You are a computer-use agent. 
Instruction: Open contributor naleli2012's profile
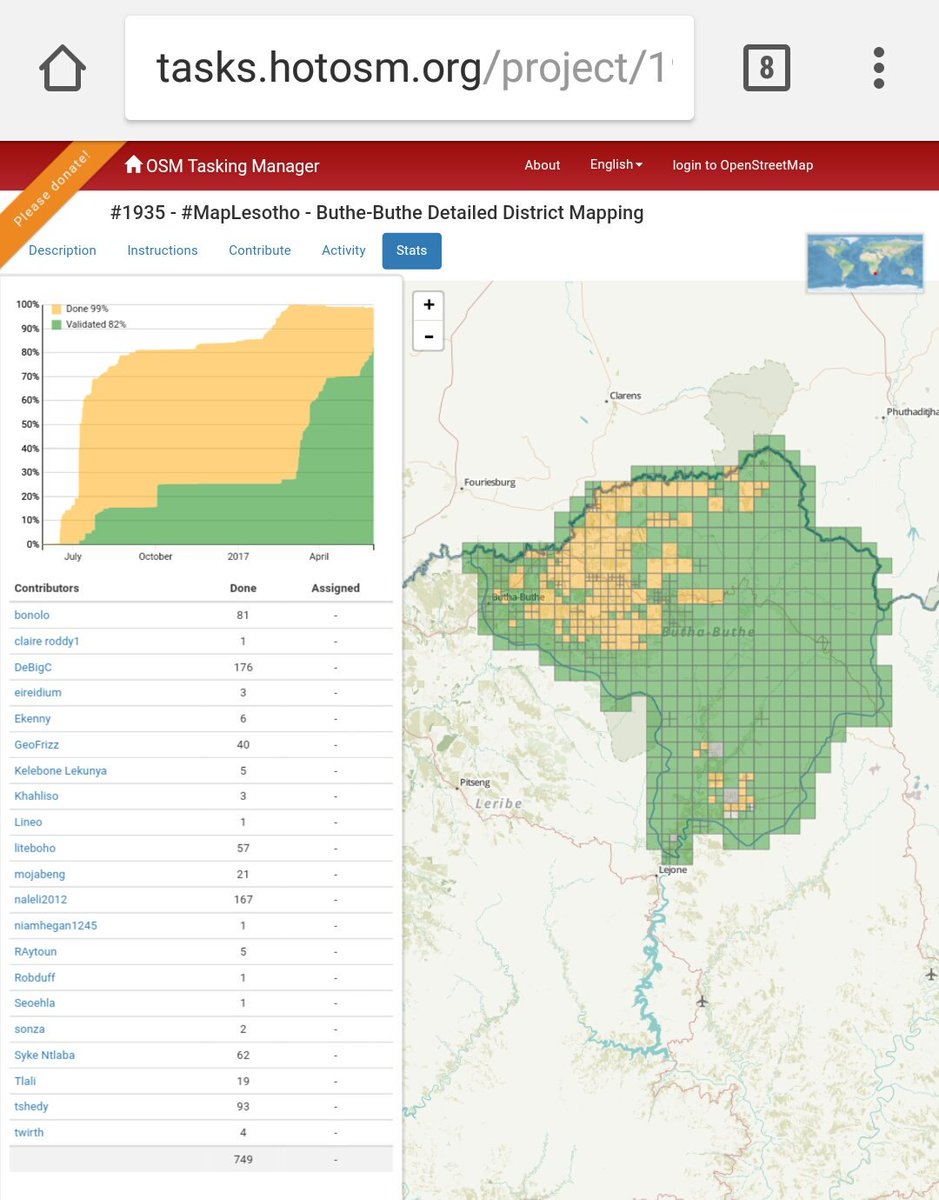click(x=41, y=900)
